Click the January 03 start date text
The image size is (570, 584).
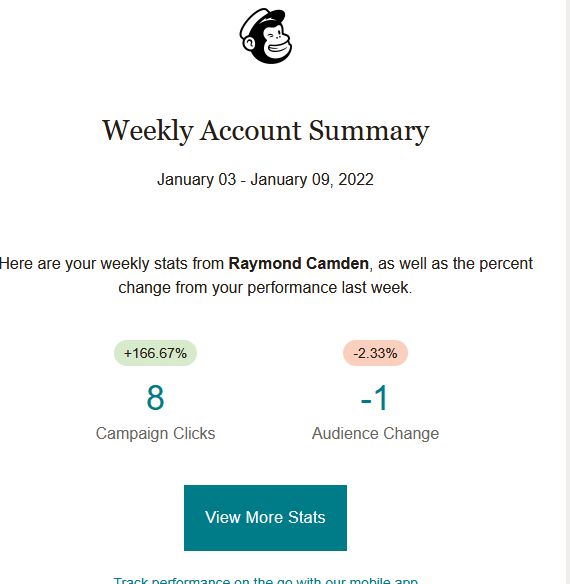point(196,180)
